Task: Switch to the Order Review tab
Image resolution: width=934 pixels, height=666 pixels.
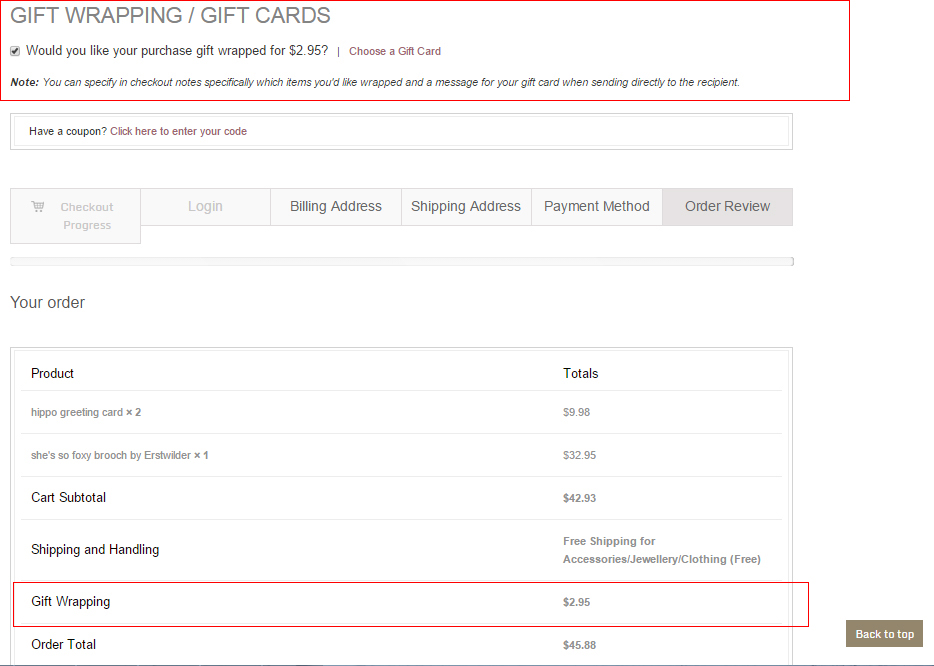Action: [x=727, y=207]
